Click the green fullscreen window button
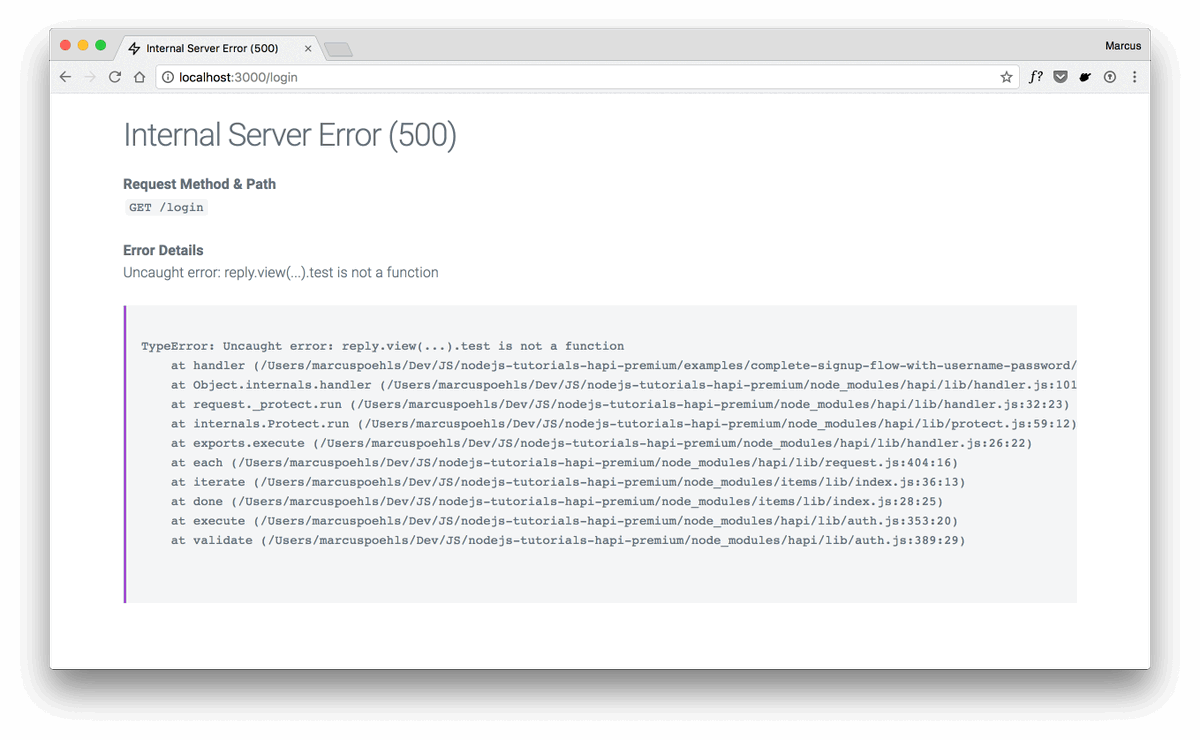This screenshot has height=740, width=1200. pos(100,45)
